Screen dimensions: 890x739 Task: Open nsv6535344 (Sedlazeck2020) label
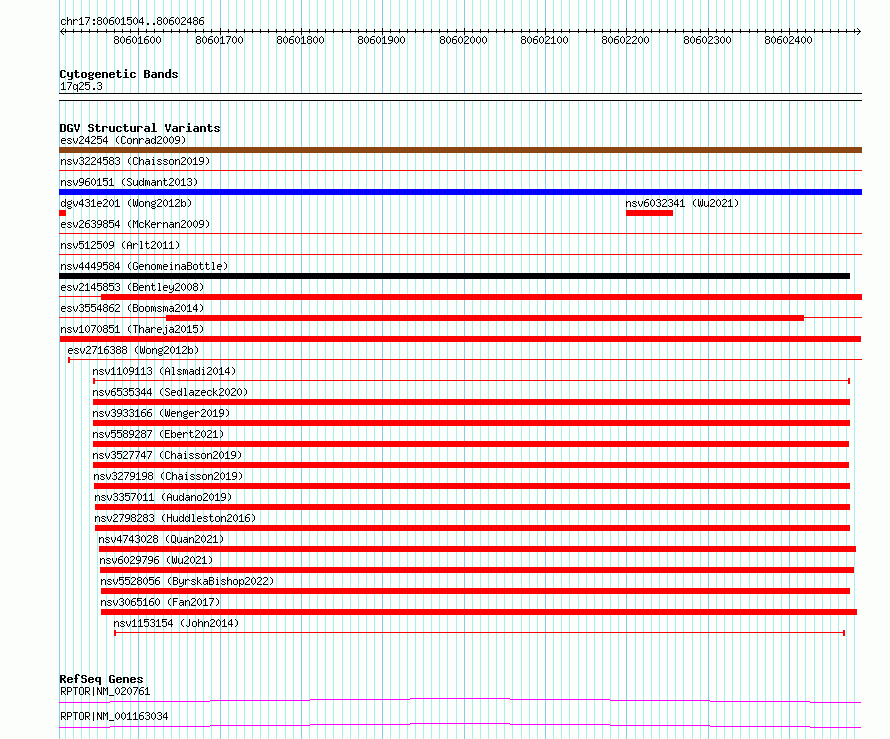170,392
